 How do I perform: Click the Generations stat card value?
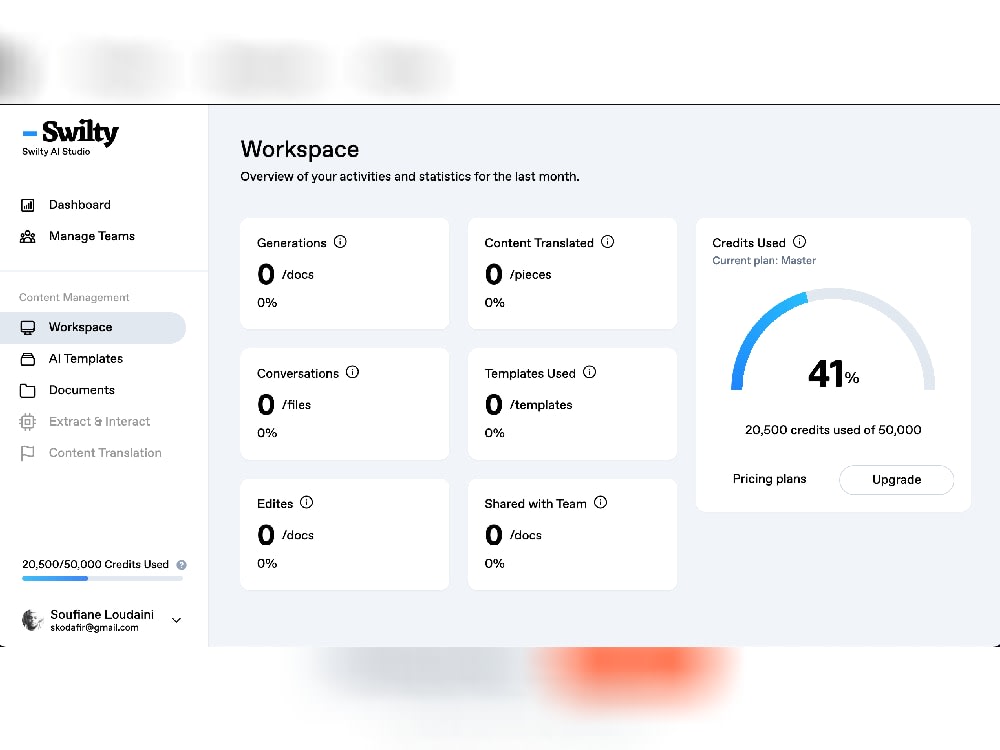(285, 274)
